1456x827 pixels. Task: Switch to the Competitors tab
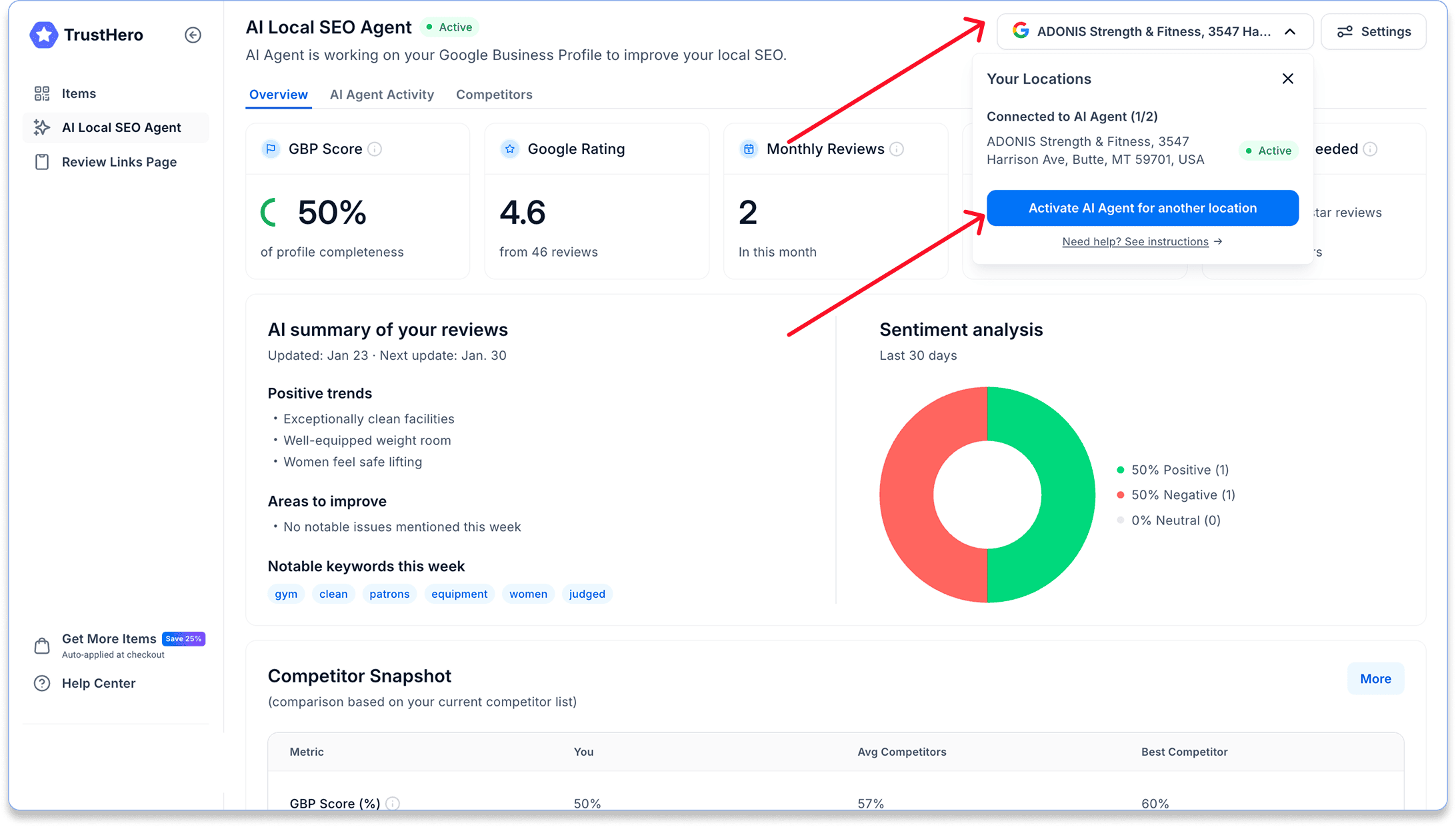pyautogui.click(x=494, y=95)
